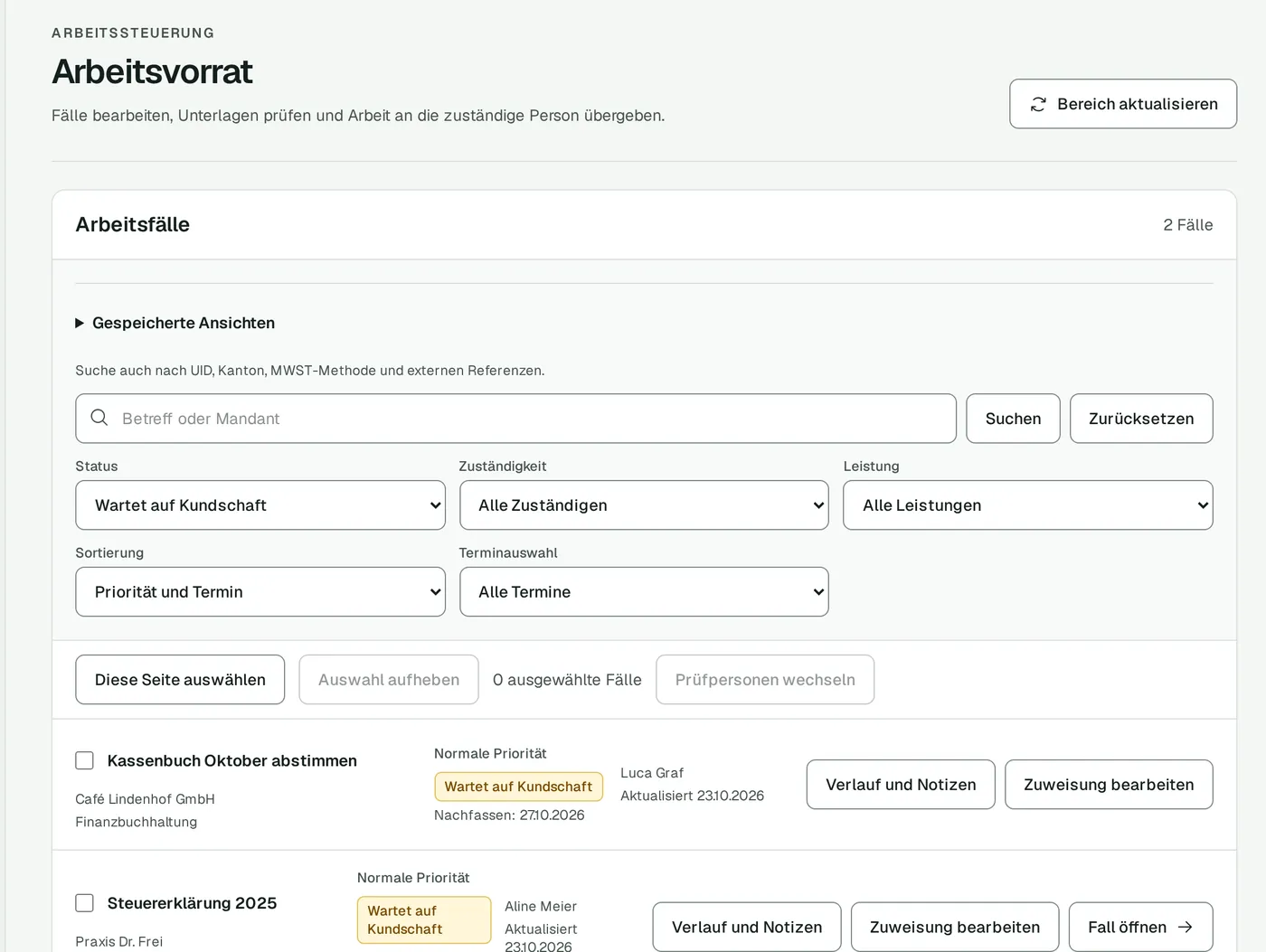Open the Leistung dropdown
This screenshot has height=952, width=1266.
coord(1028,505)
